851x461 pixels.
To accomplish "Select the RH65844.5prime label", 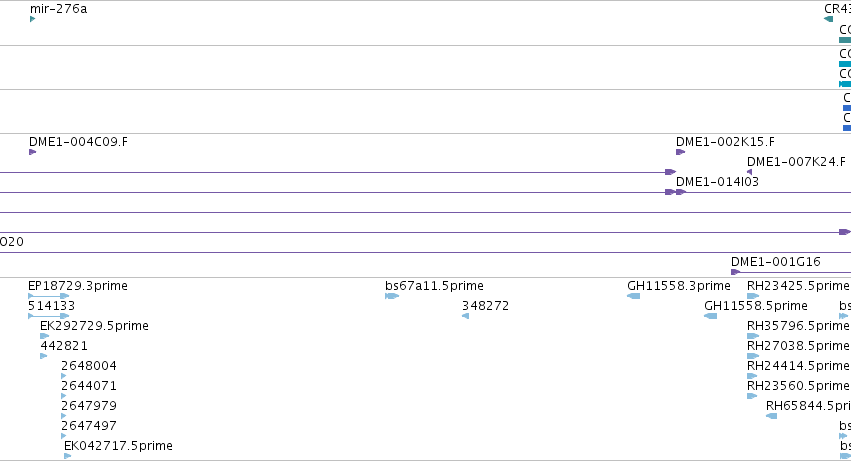I will pyautogui.click(x=809, y=406).
